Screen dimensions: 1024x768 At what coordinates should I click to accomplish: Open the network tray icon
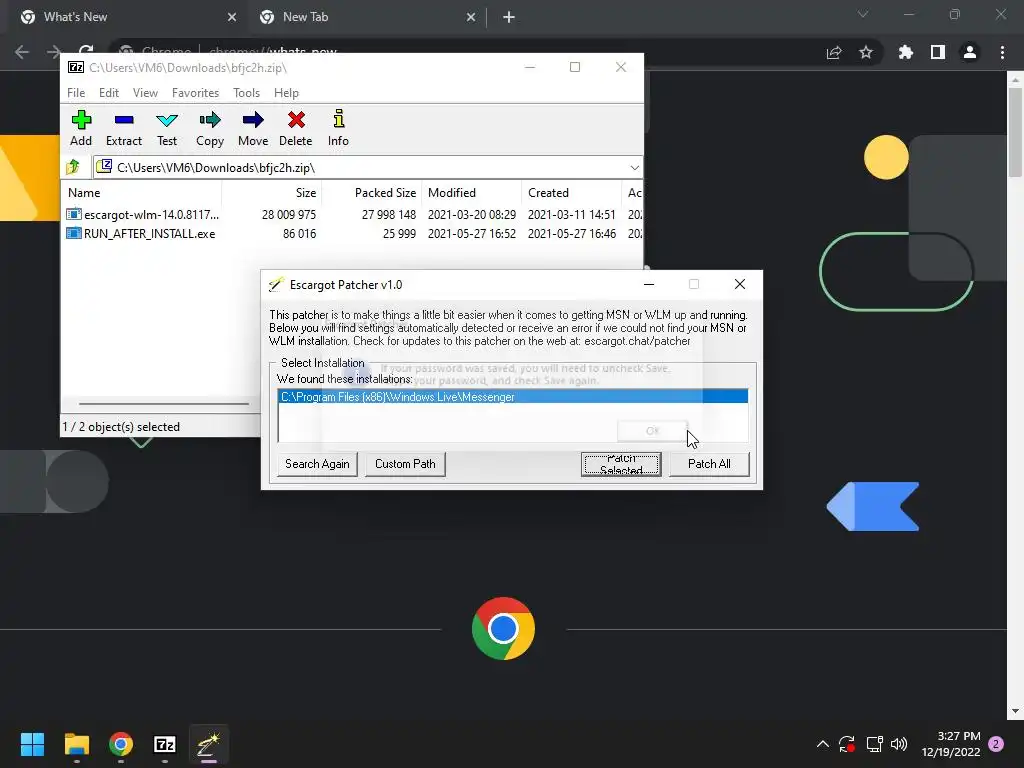[x=874, y=744]
